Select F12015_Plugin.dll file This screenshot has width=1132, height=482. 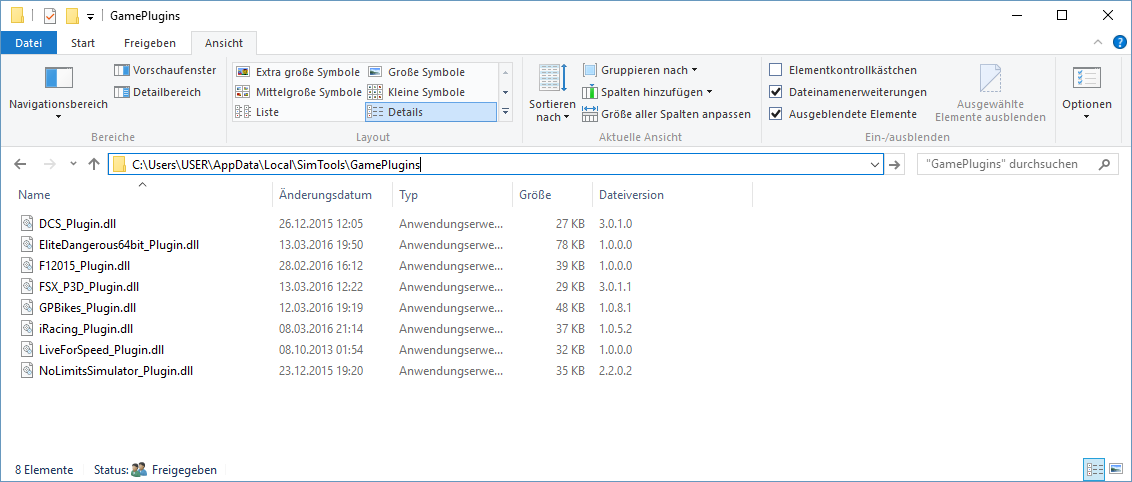[84, 266]
